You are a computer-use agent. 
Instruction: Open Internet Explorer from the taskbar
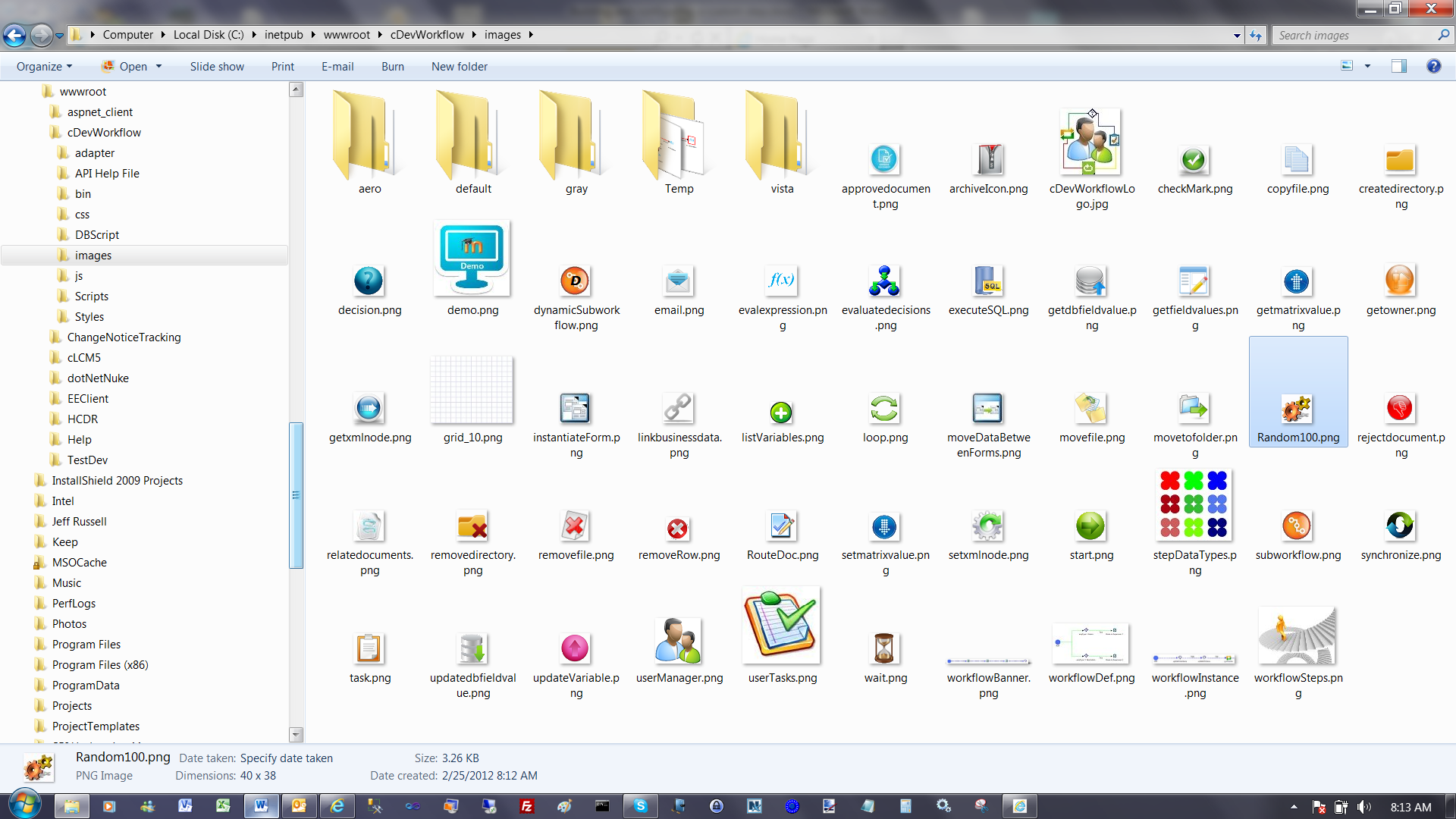pyautogui.click(x=337, y=806)
